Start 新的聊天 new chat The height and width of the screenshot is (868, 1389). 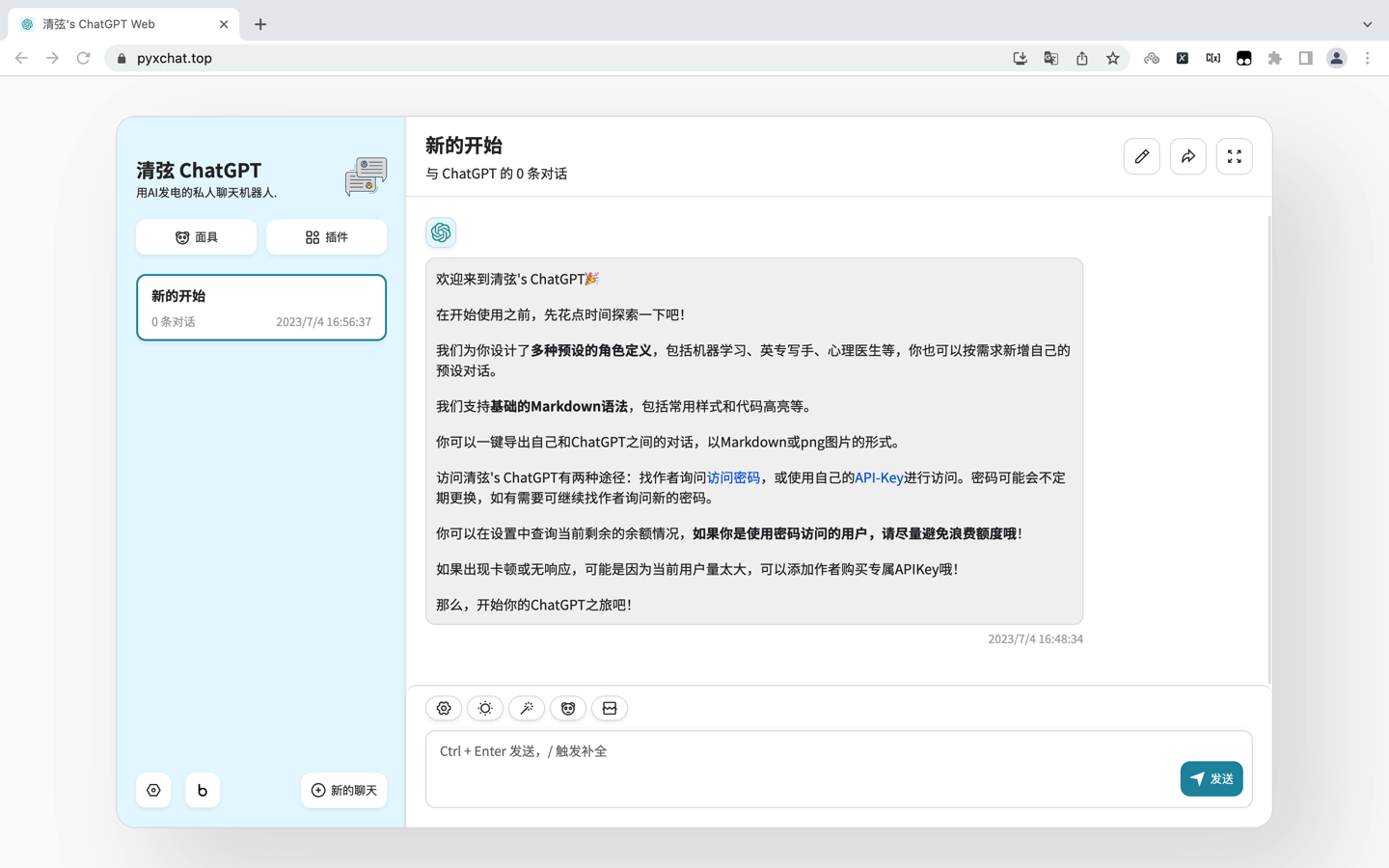point(344,791)
